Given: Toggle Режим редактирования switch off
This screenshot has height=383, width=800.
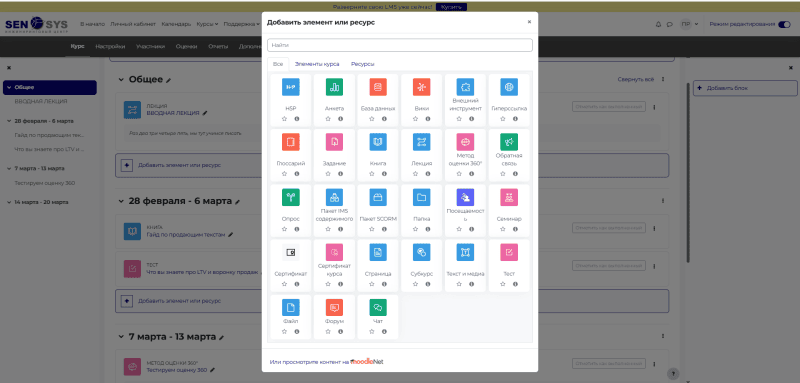Looking at the screenshot, I should coord(784,24).
